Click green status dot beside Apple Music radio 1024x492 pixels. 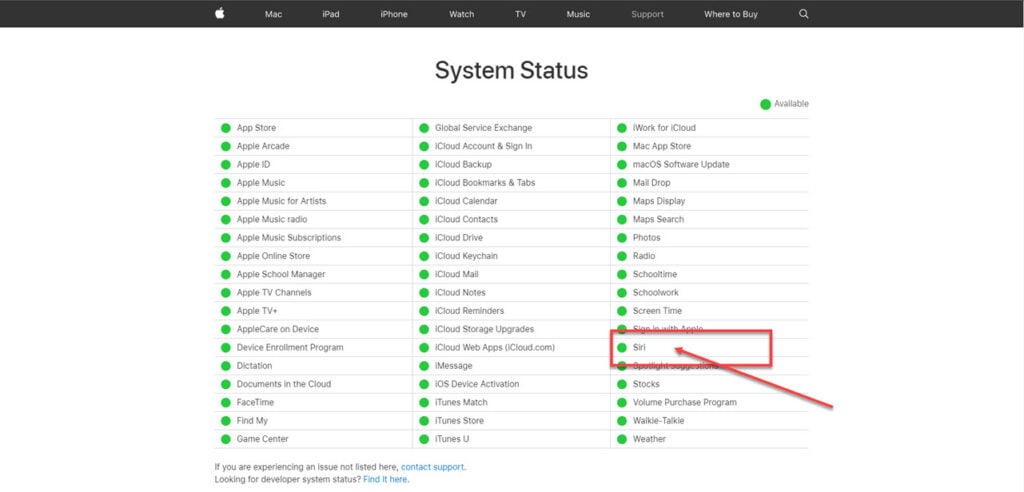226,220
